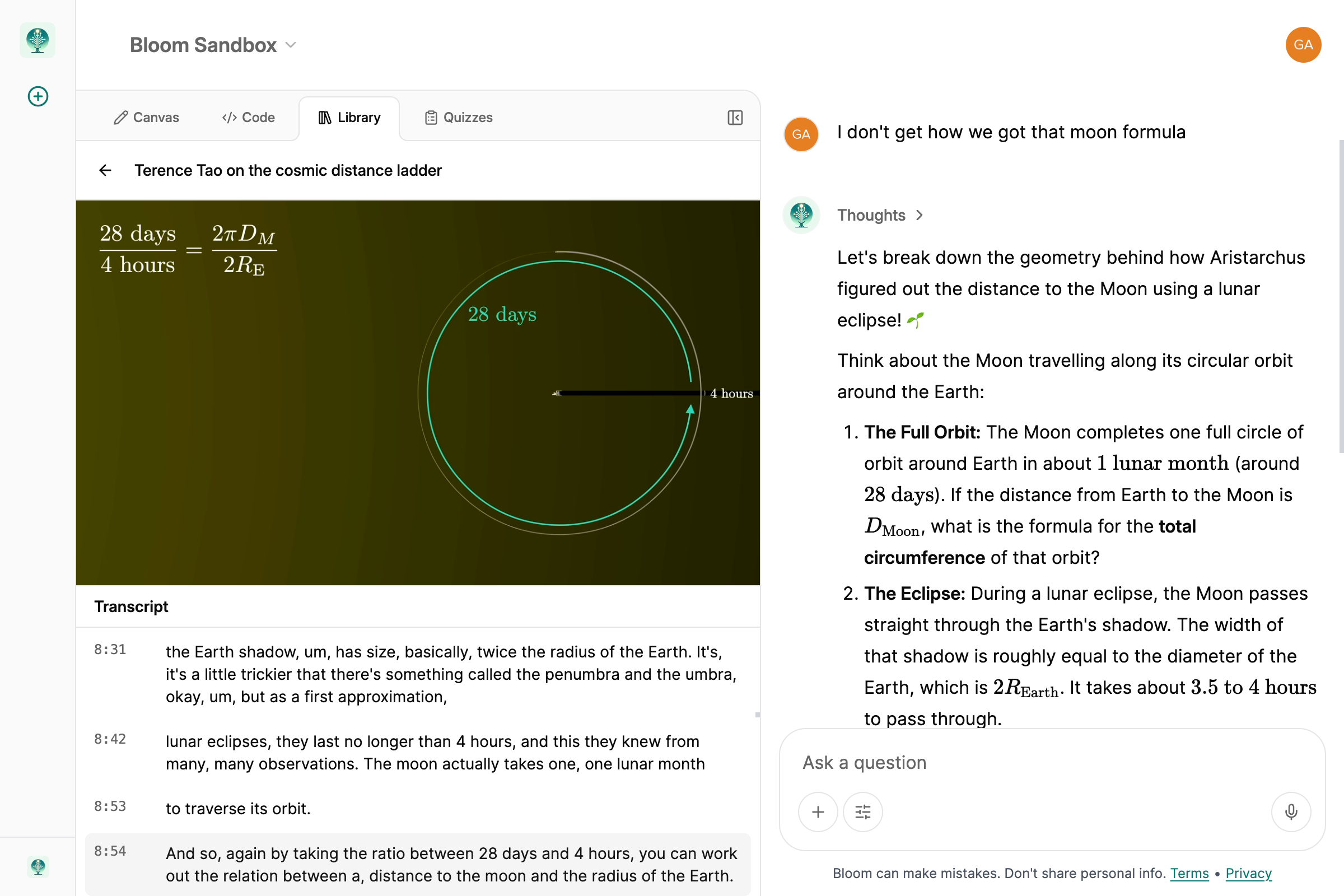
Task: Open the Terms link
Action: click(x=1189, y=873)
